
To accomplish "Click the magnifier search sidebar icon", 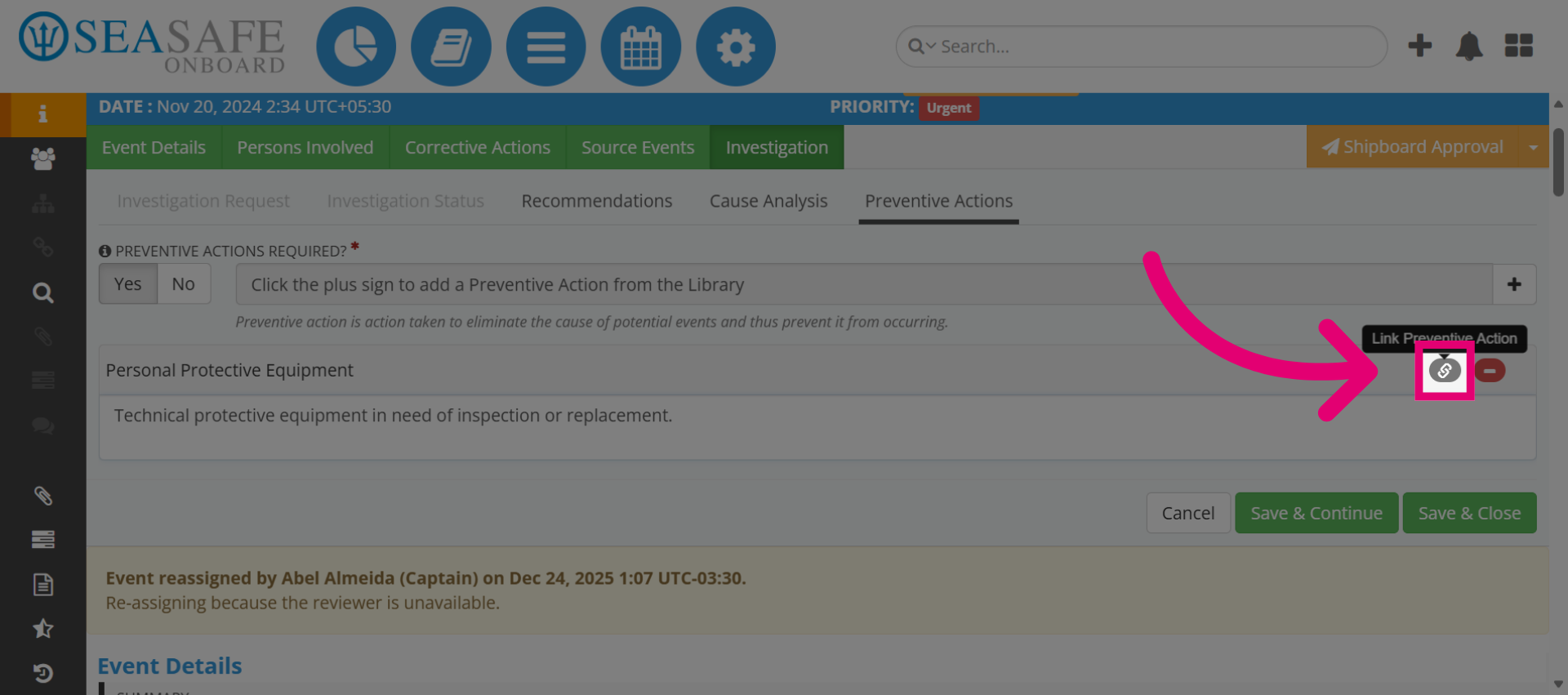I will (42, 292).
